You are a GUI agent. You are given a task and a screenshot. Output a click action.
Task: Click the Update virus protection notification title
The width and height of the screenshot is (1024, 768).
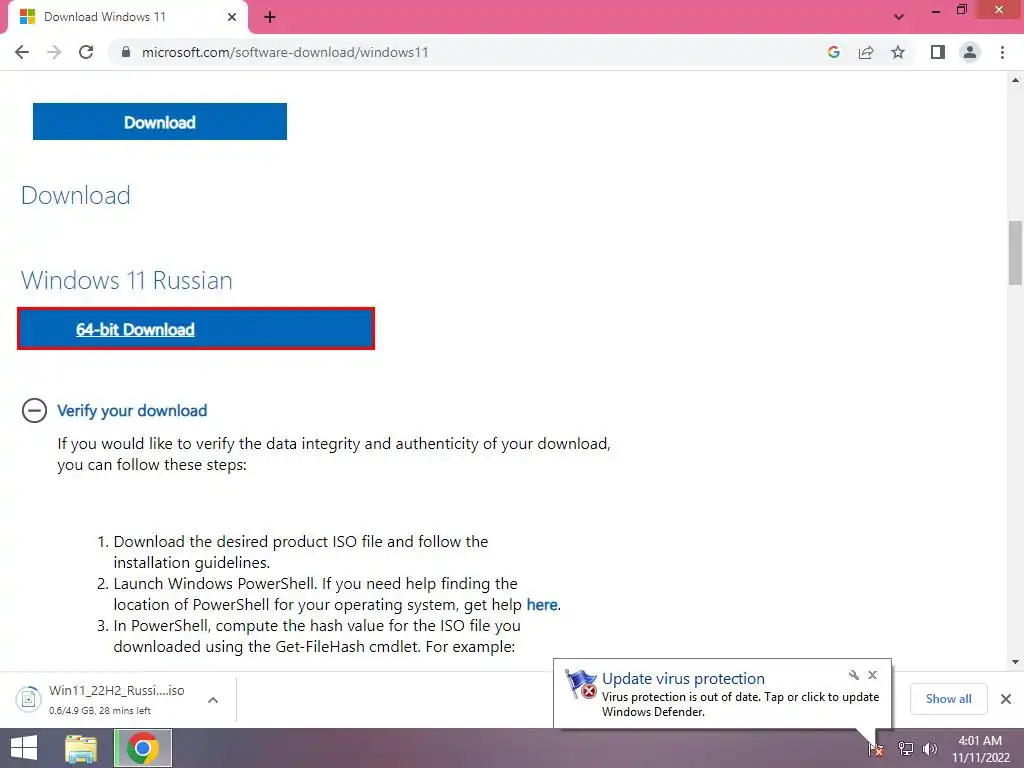click(x=683, y=679)
